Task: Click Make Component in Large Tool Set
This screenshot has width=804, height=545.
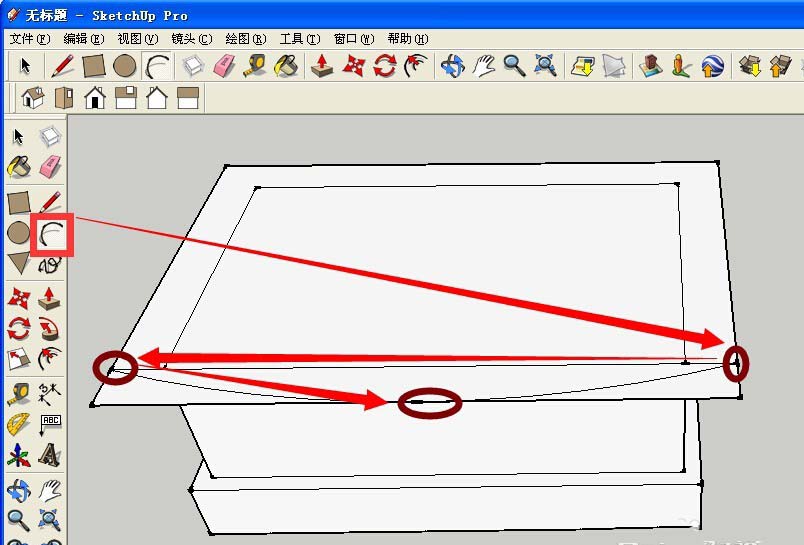Action: [50, 136]
